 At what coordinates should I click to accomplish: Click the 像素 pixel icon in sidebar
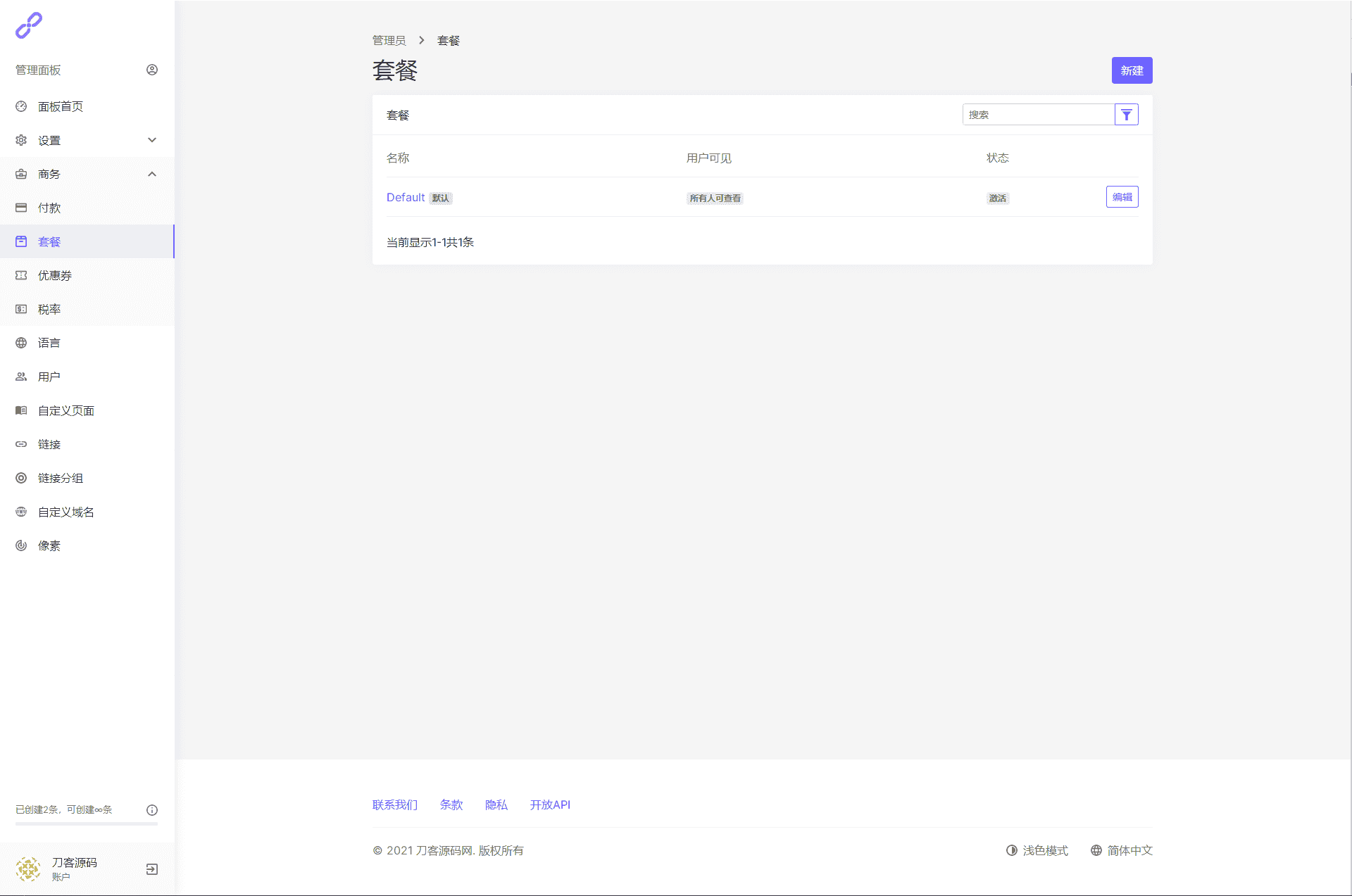tap(21, 545)
